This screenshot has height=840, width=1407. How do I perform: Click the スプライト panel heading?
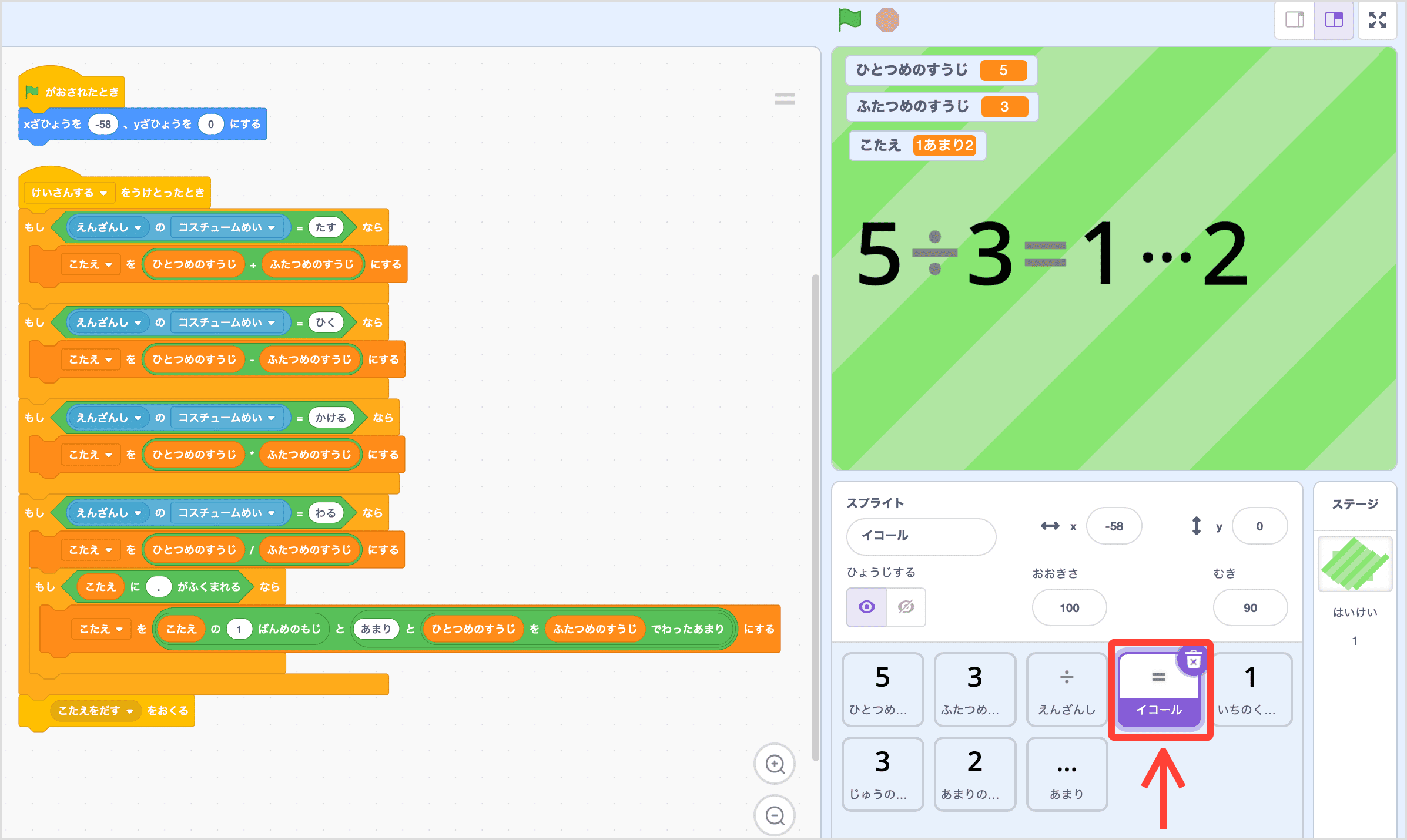[x=875, y=503]
